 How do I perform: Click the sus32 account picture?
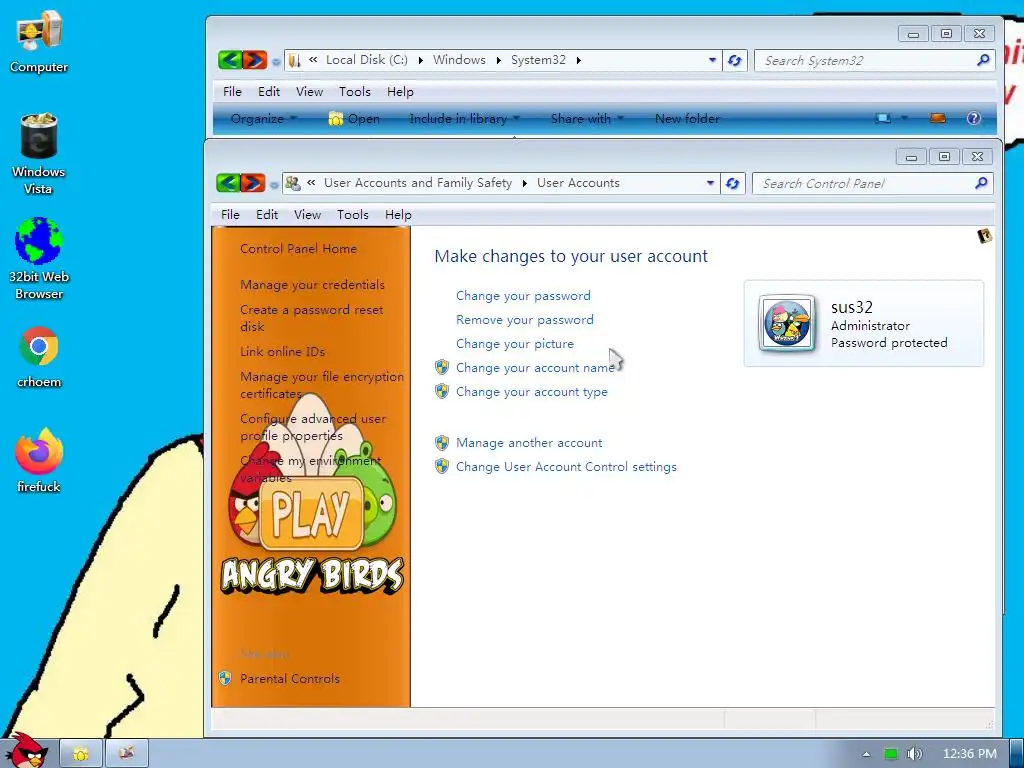787,323
